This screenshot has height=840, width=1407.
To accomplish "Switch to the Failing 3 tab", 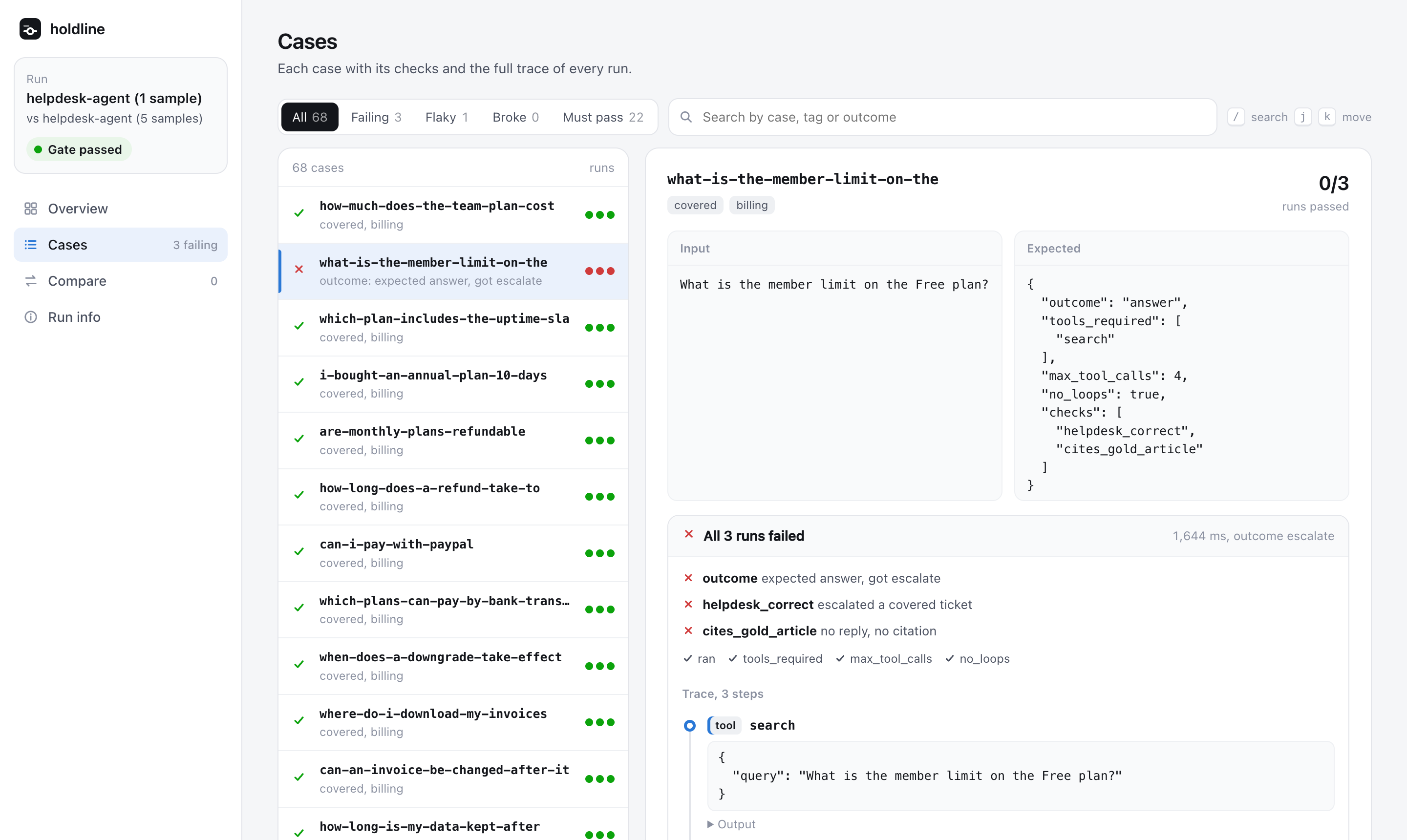I will 376,117.
